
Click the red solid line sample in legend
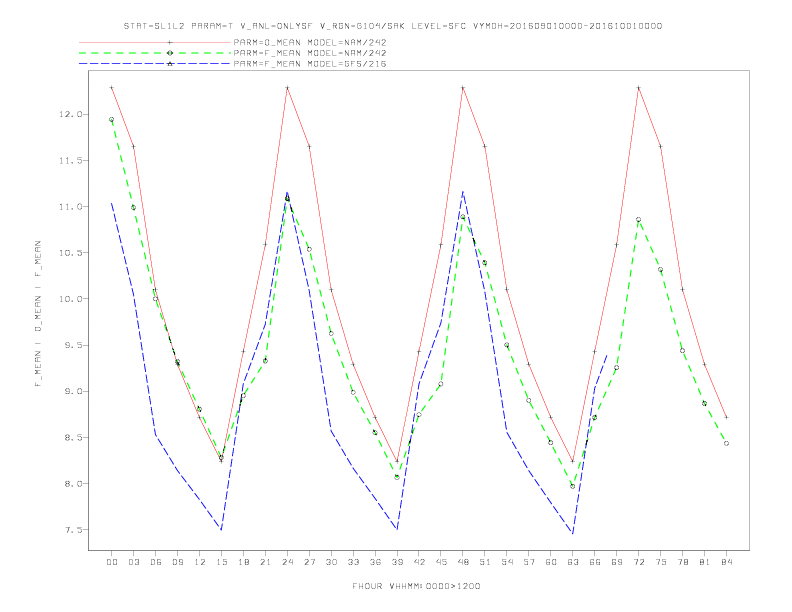155,42
